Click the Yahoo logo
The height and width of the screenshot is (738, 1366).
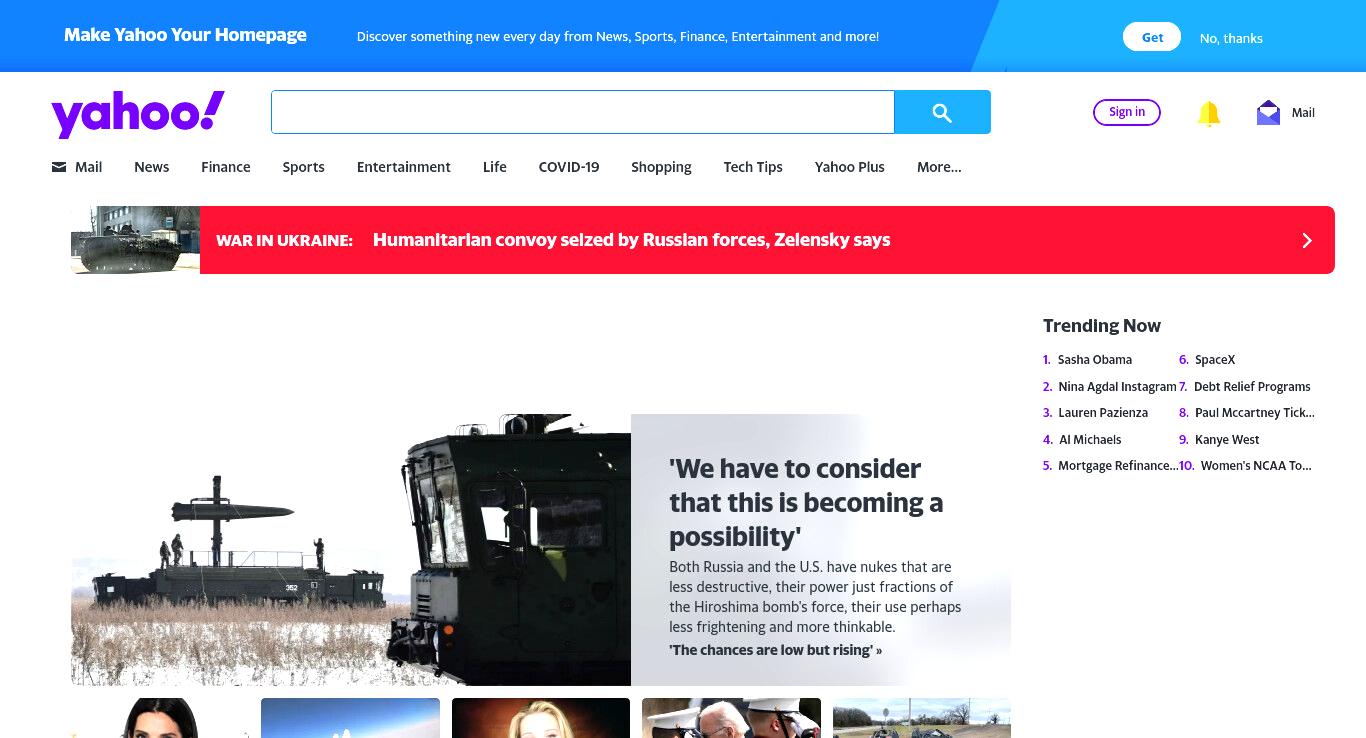(138, 113)
